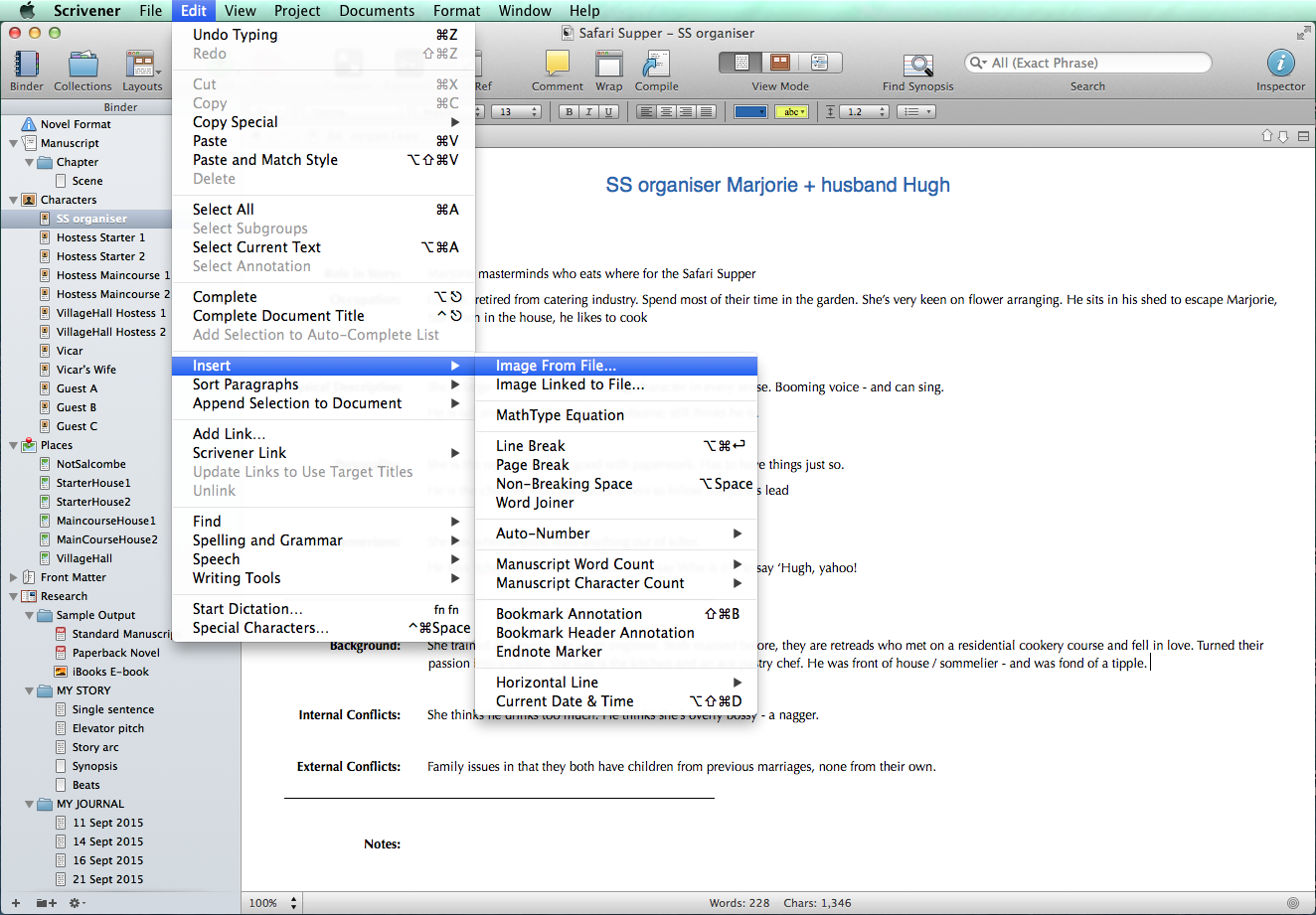Choose Select All from Edit menu

324,210
